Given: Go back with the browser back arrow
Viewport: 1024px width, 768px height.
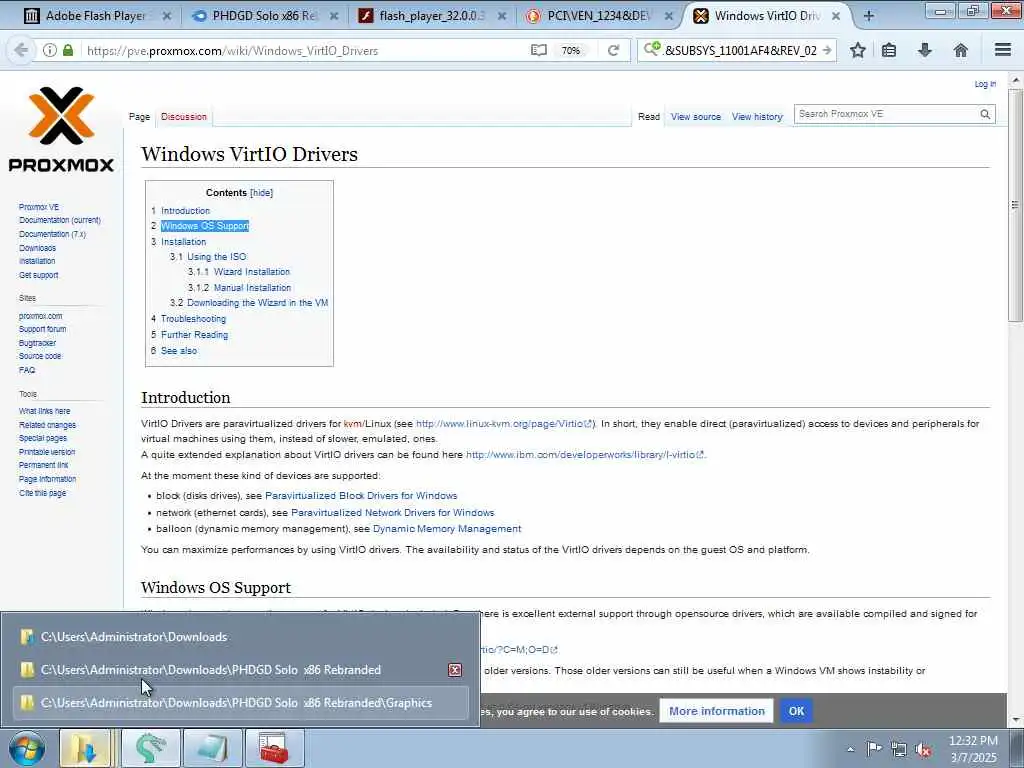Looking at the screenshot, I should (x=21, y=50).
